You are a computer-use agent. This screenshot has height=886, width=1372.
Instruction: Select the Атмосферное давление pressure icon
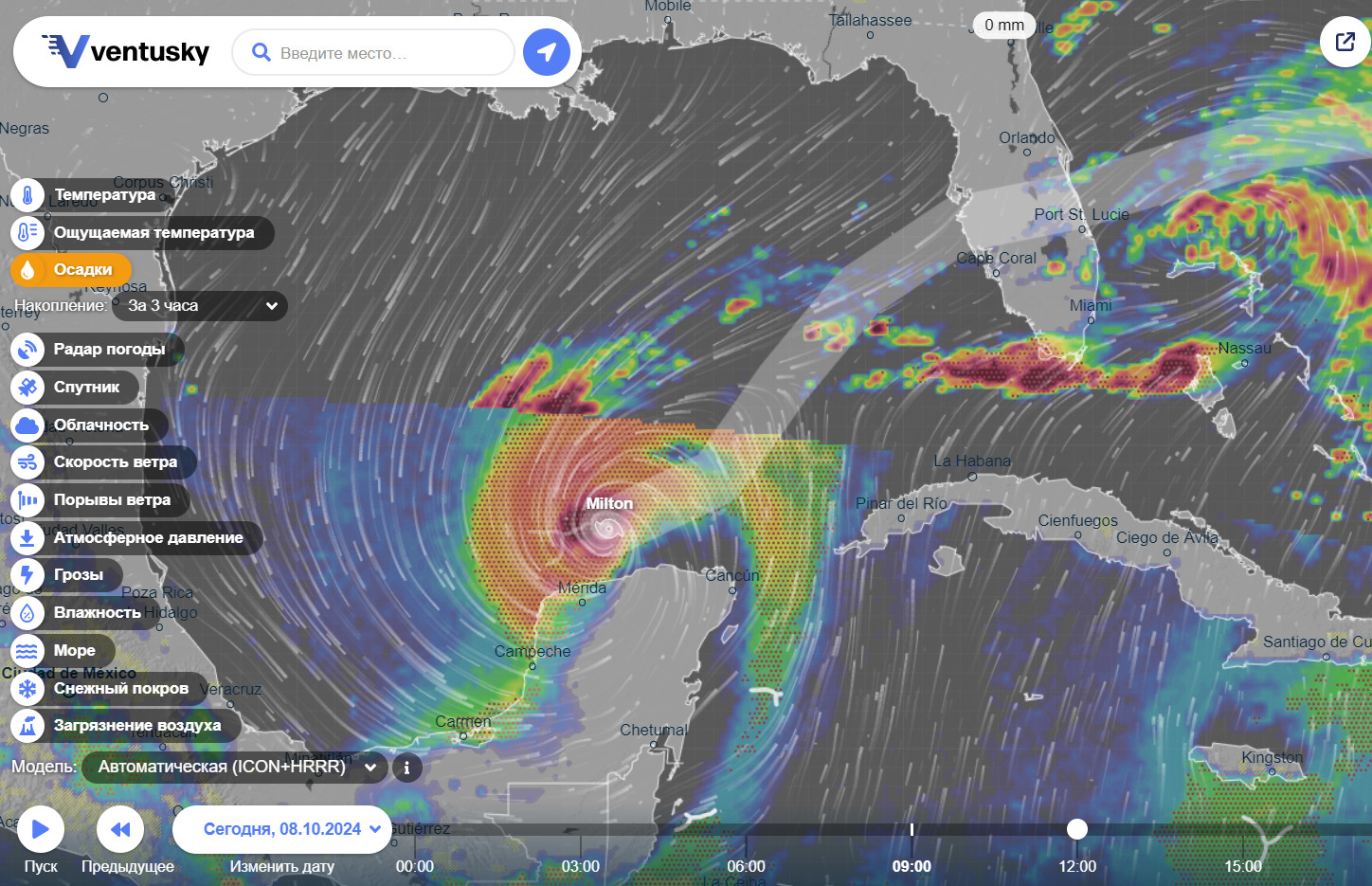coord(27,538)
